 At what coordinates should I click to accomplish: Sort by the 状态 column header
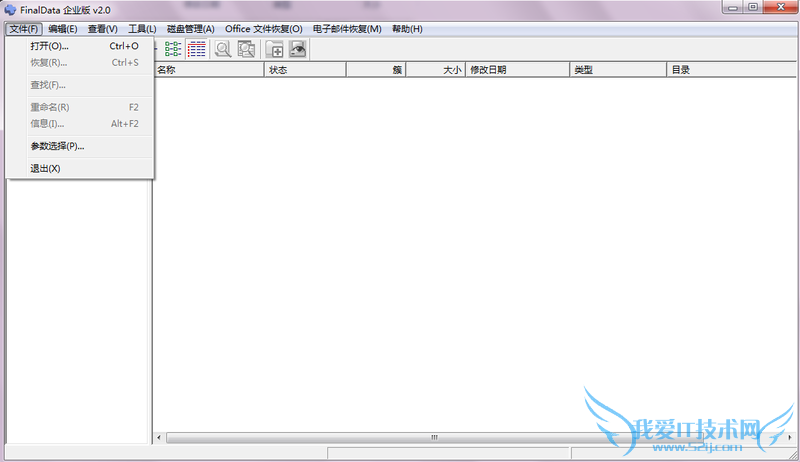(305, 70)
